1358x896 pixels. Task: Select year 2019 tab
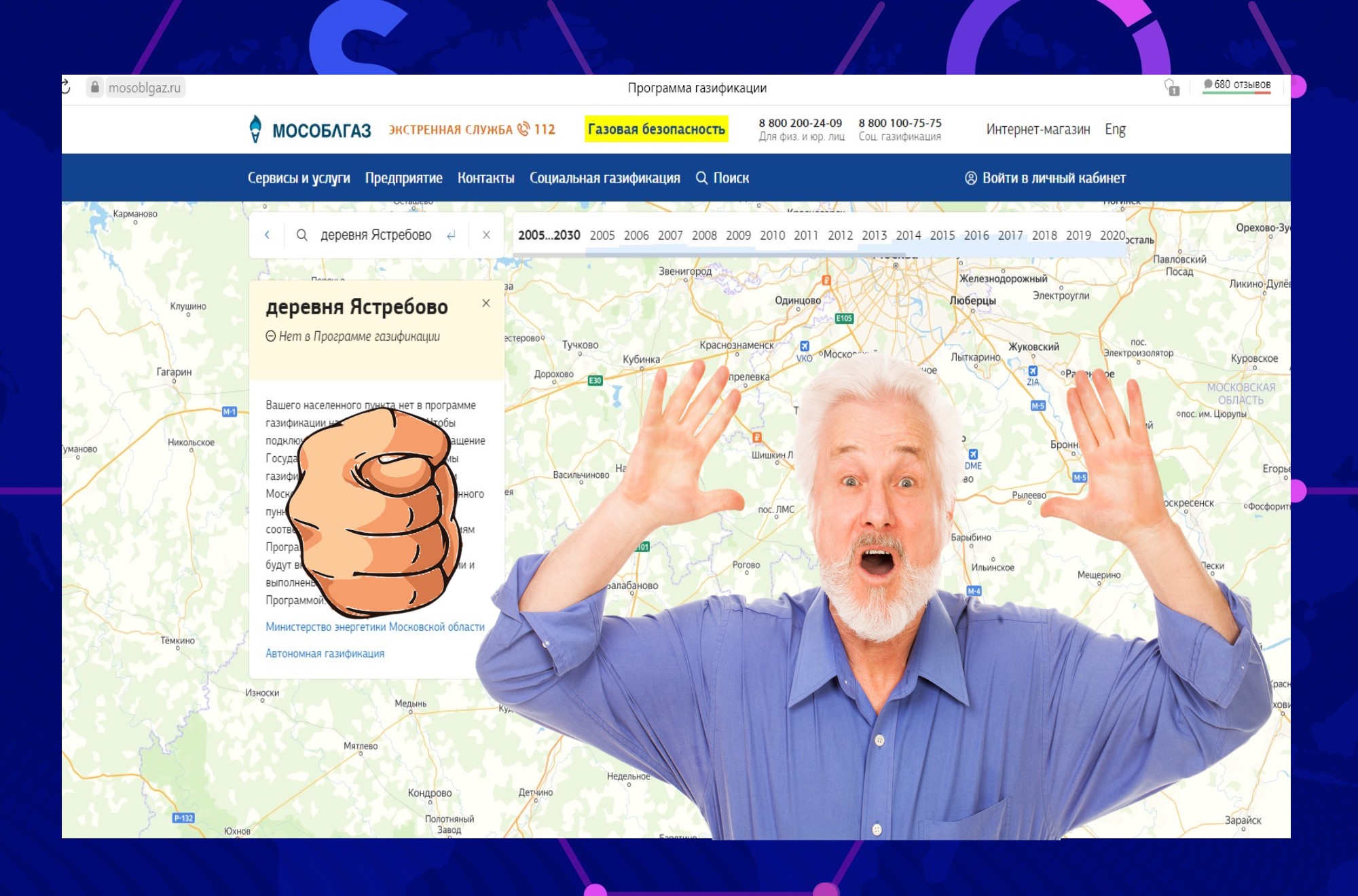pyautogui.click(x=1078, y=235)
